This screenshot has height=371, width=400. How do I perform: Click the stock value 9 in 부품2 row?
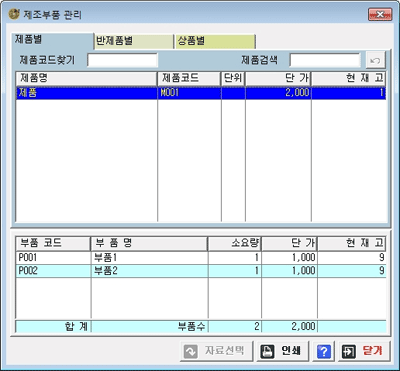tap(352, 271)
